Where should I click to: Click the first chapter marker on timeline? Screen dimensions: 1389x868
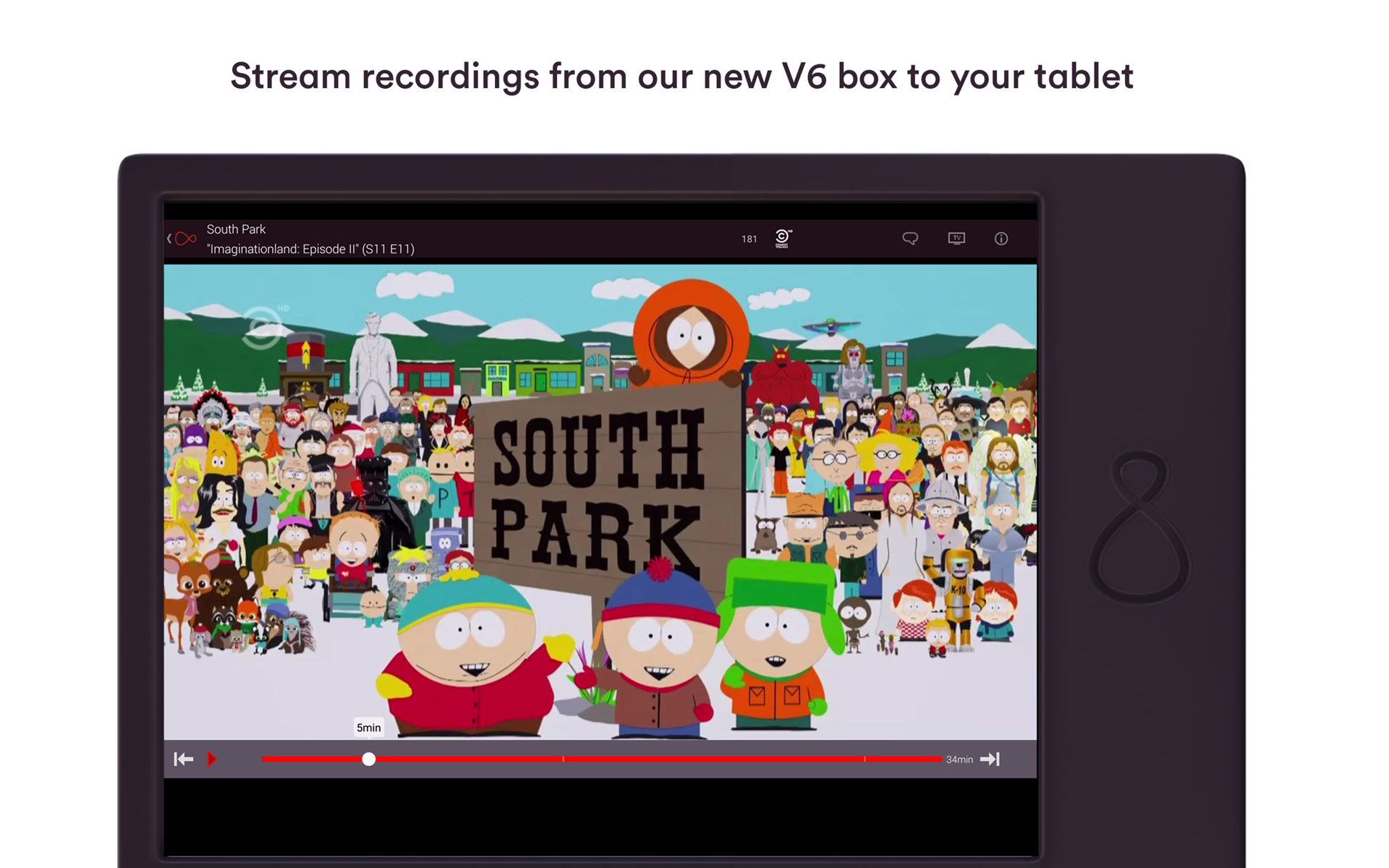coord(564,759)
